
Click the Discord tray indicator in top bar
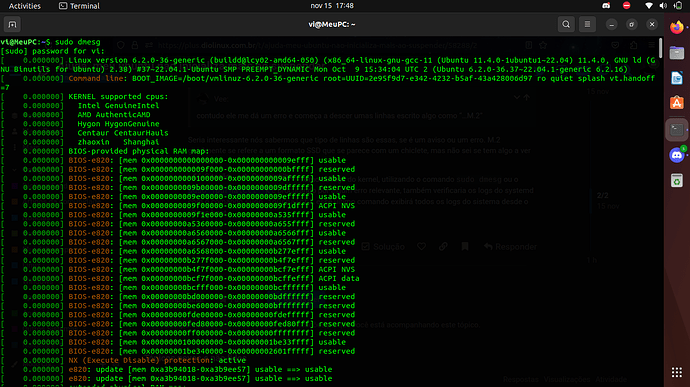(606, 6)
